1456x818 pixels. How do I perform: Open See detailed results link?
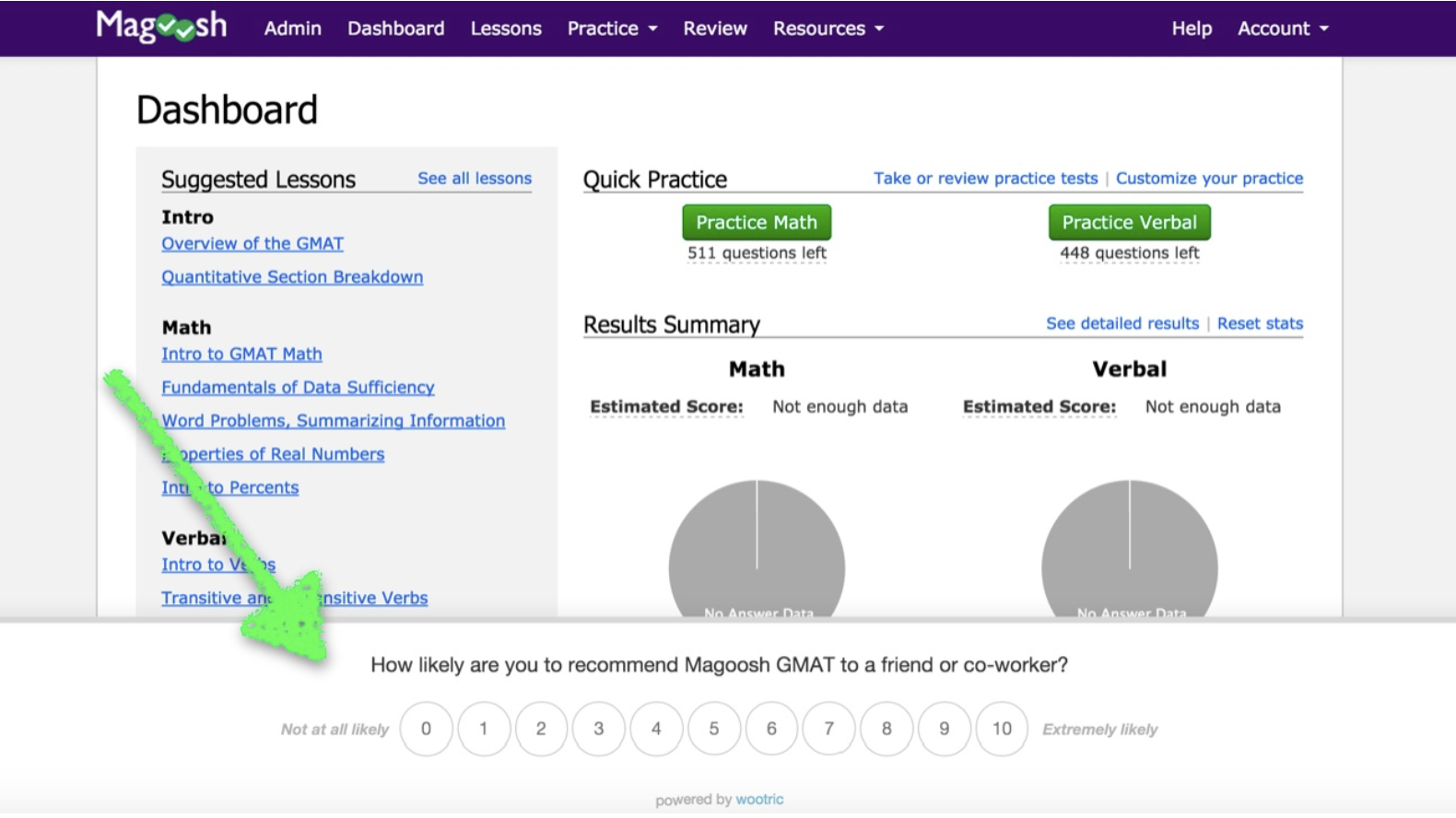click(1122, 323)
